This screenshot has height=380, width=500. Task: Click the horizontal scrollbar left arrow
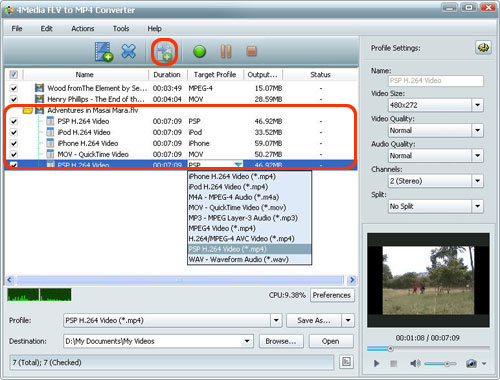click(10, 280)
